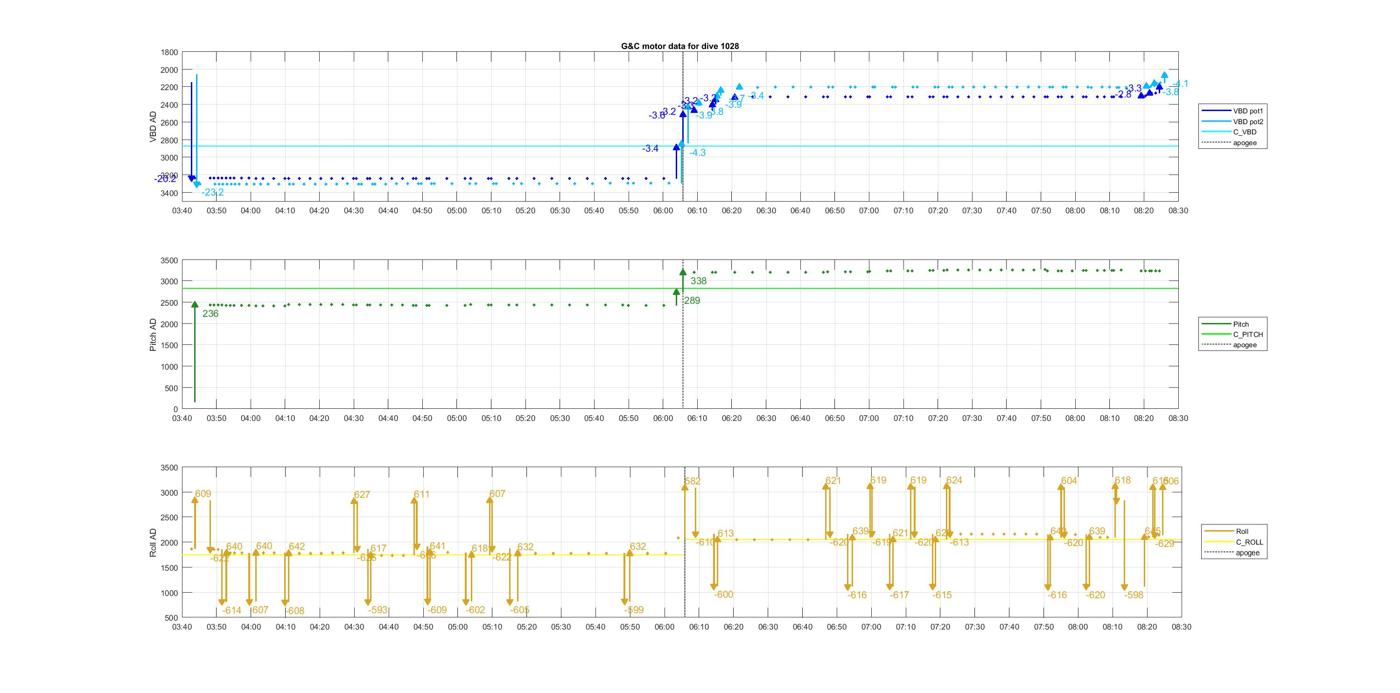
Task: Click the '500' tick on Roll y-axis
Action: [x=172, y=618]
